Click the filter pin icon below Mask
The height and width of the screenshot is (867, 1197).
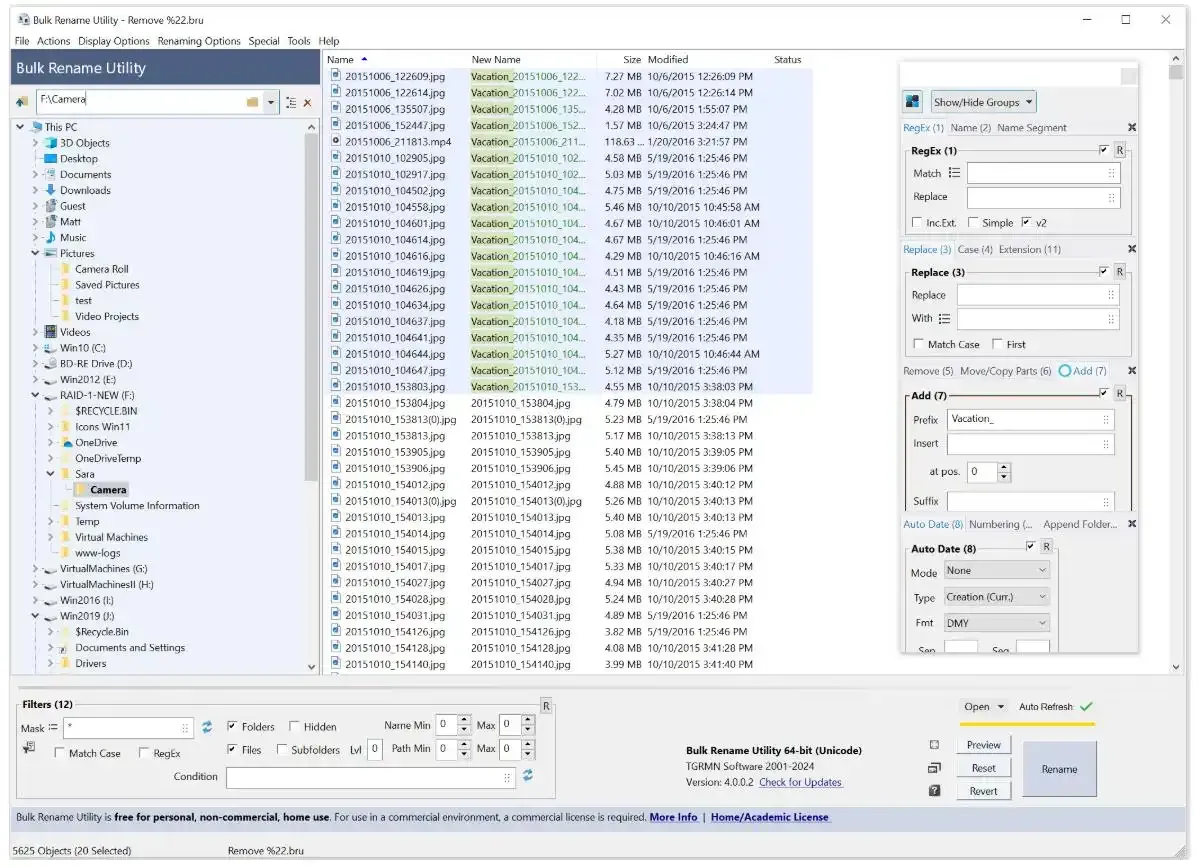point(29,749)
